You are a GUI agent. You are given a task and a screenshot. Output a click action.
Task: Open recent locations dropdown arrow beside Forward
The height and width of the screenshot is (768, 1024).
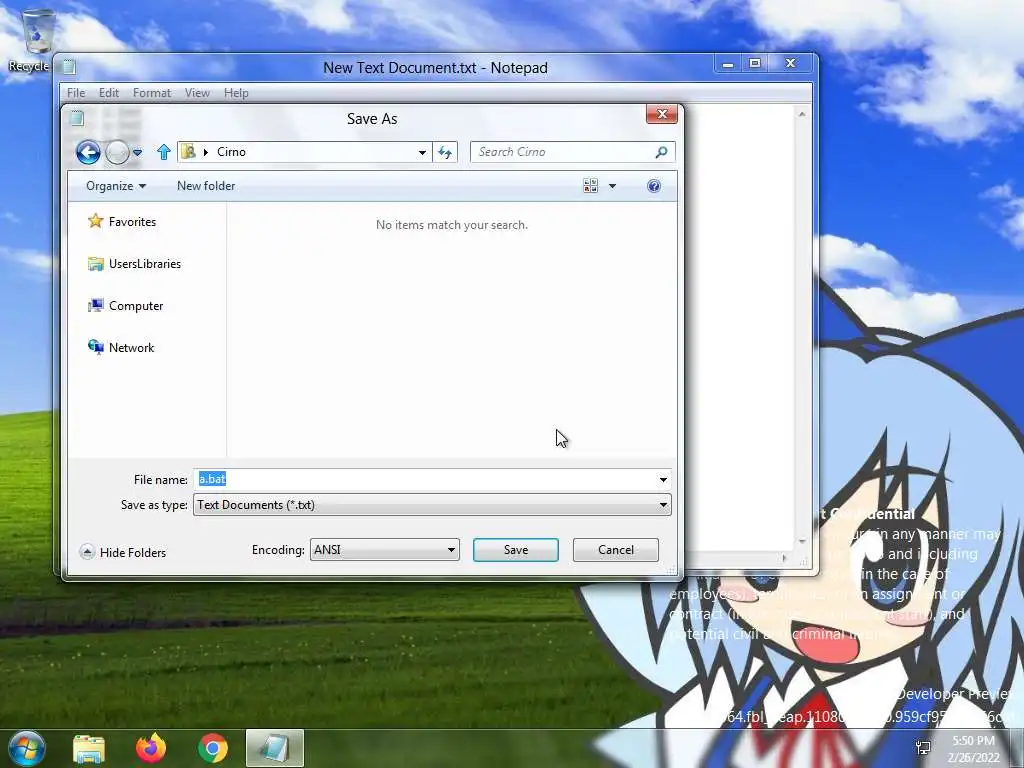pyautogui.click(x=137, y=153)
